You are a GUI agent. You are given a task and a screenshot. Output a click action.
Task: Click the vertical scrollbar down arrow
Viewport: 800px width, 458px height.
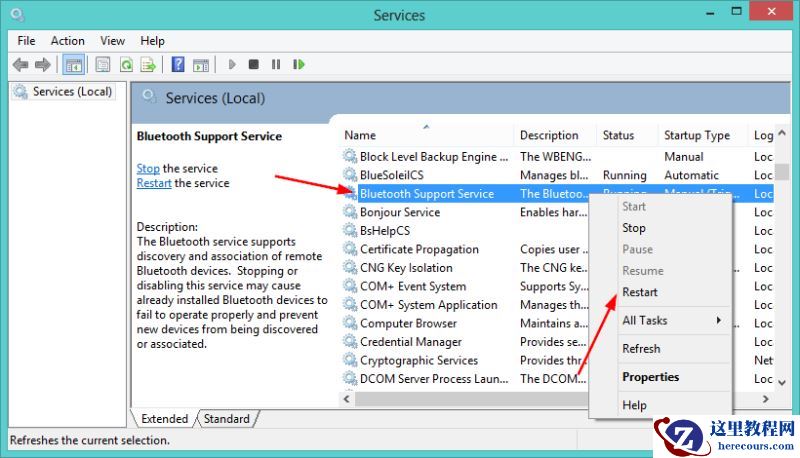point(782,382)
